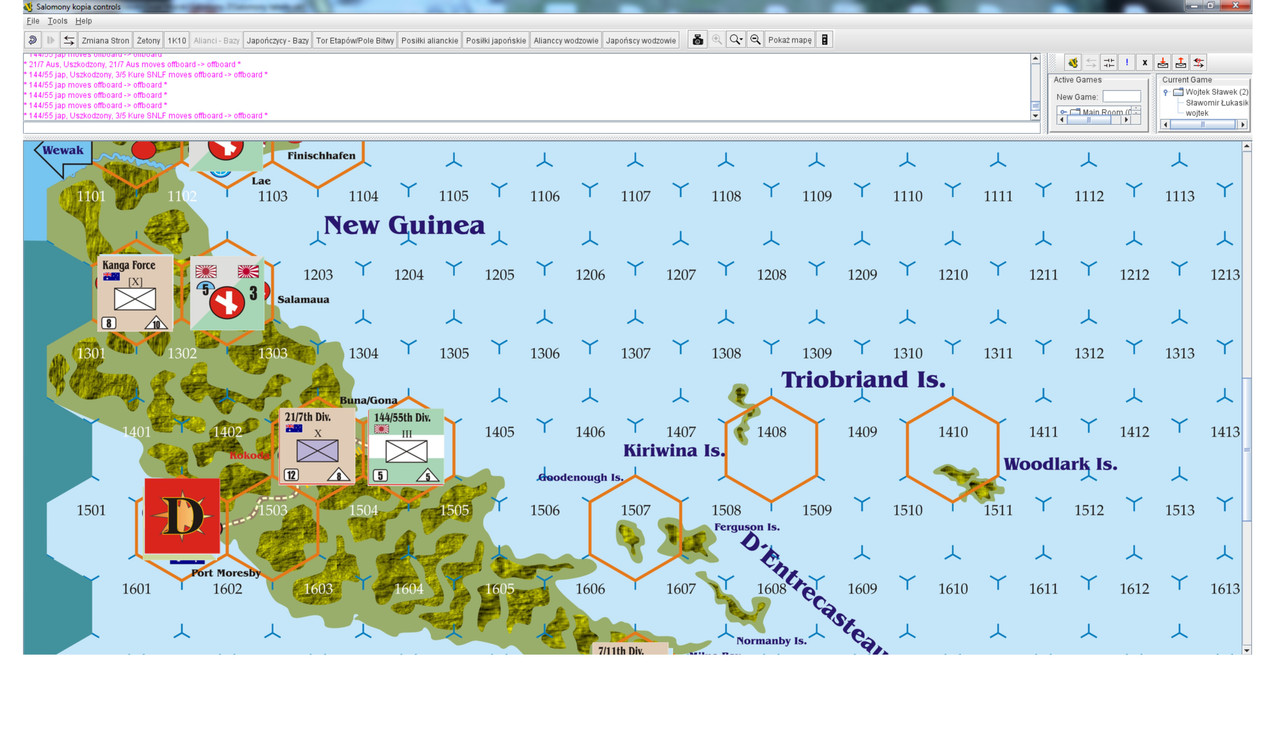Click the Japanese counter near Lae
Image resolution: width=1280 pixels, height=733 pixels.
pos(227,157)
